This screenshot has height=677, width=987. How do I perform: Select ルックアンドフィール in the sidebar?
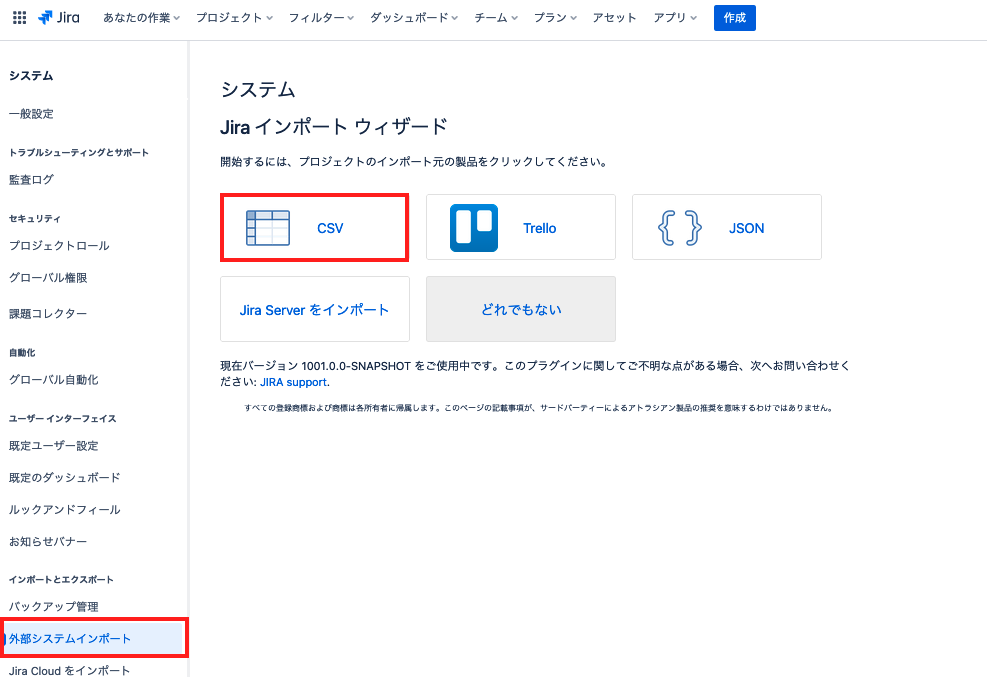click(x=65, y=510)
